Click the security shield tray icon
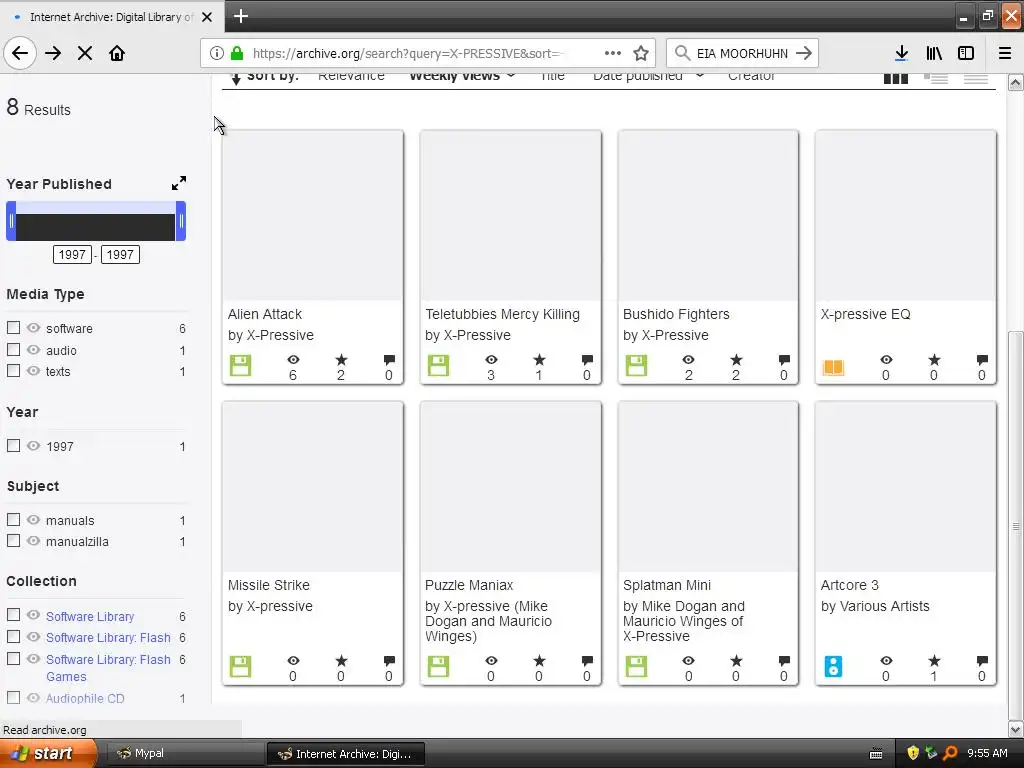Screen dimensions: 1024x768 click(x=913, y=753)
